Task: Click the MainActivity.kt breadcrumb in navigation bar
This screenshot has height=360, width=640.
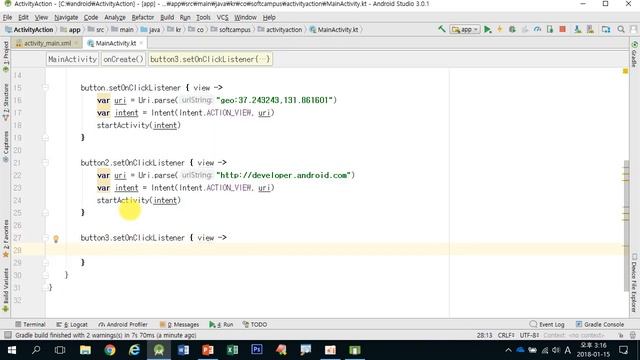Action: point(334,29)
